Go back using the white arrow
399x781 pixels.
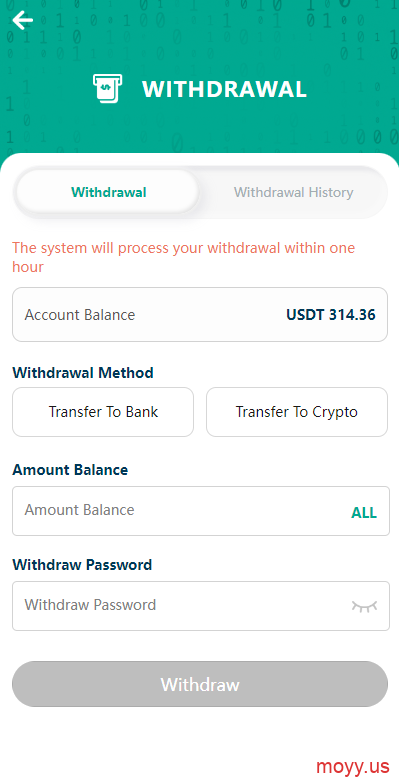click(x=22, y=20)
